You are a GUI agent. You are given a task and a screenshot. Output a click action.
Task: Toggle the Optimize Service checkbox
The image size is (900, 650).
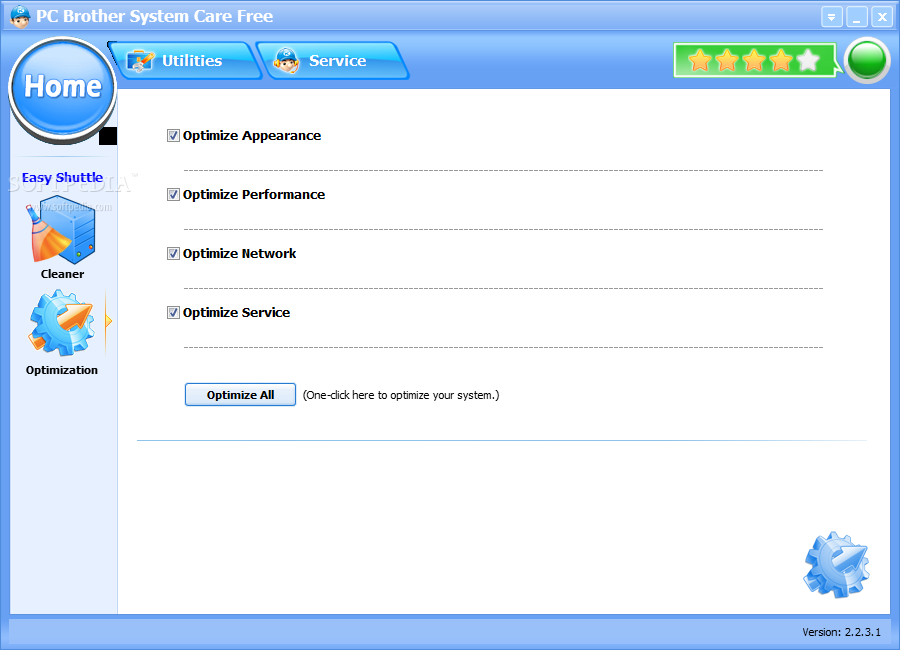tap(173, 312)
